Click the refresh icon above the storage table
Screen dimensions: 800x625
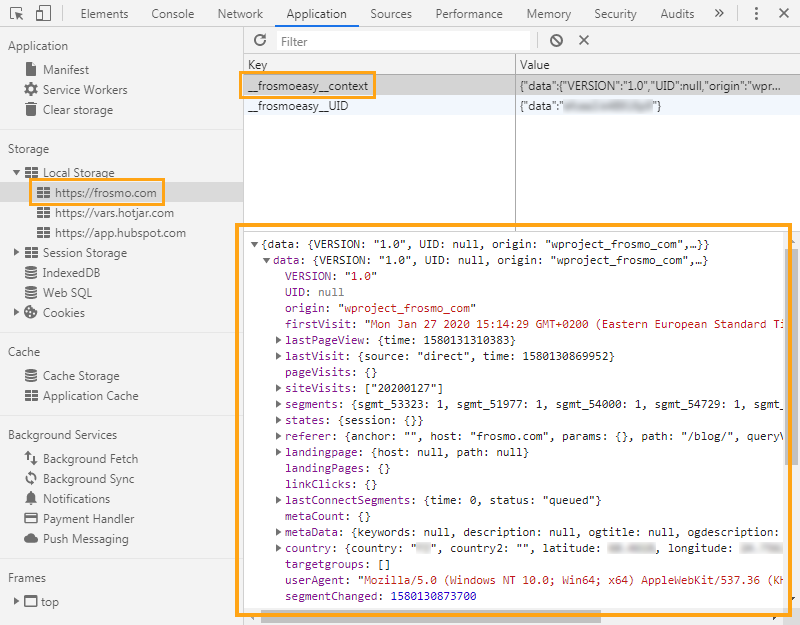pos(262,39)
